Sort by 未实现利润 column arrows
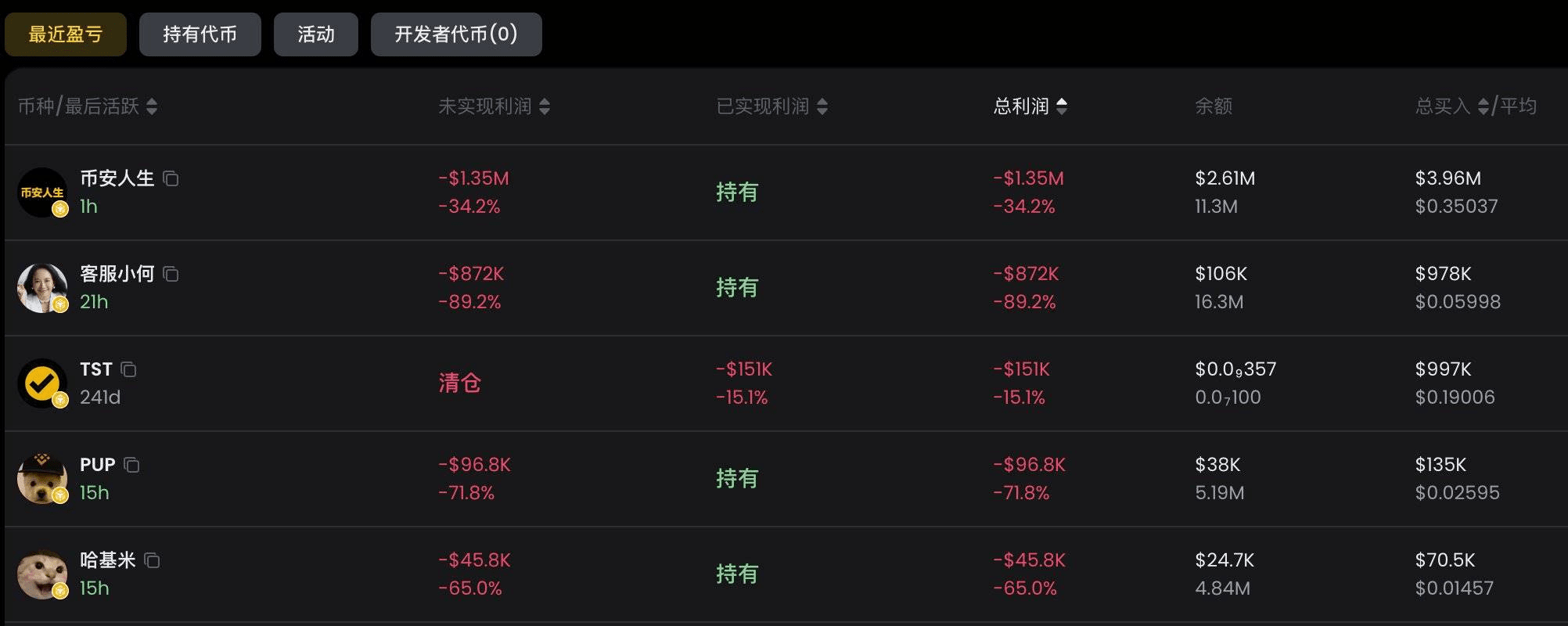The image size is (1568, 626). click(545, 106)
